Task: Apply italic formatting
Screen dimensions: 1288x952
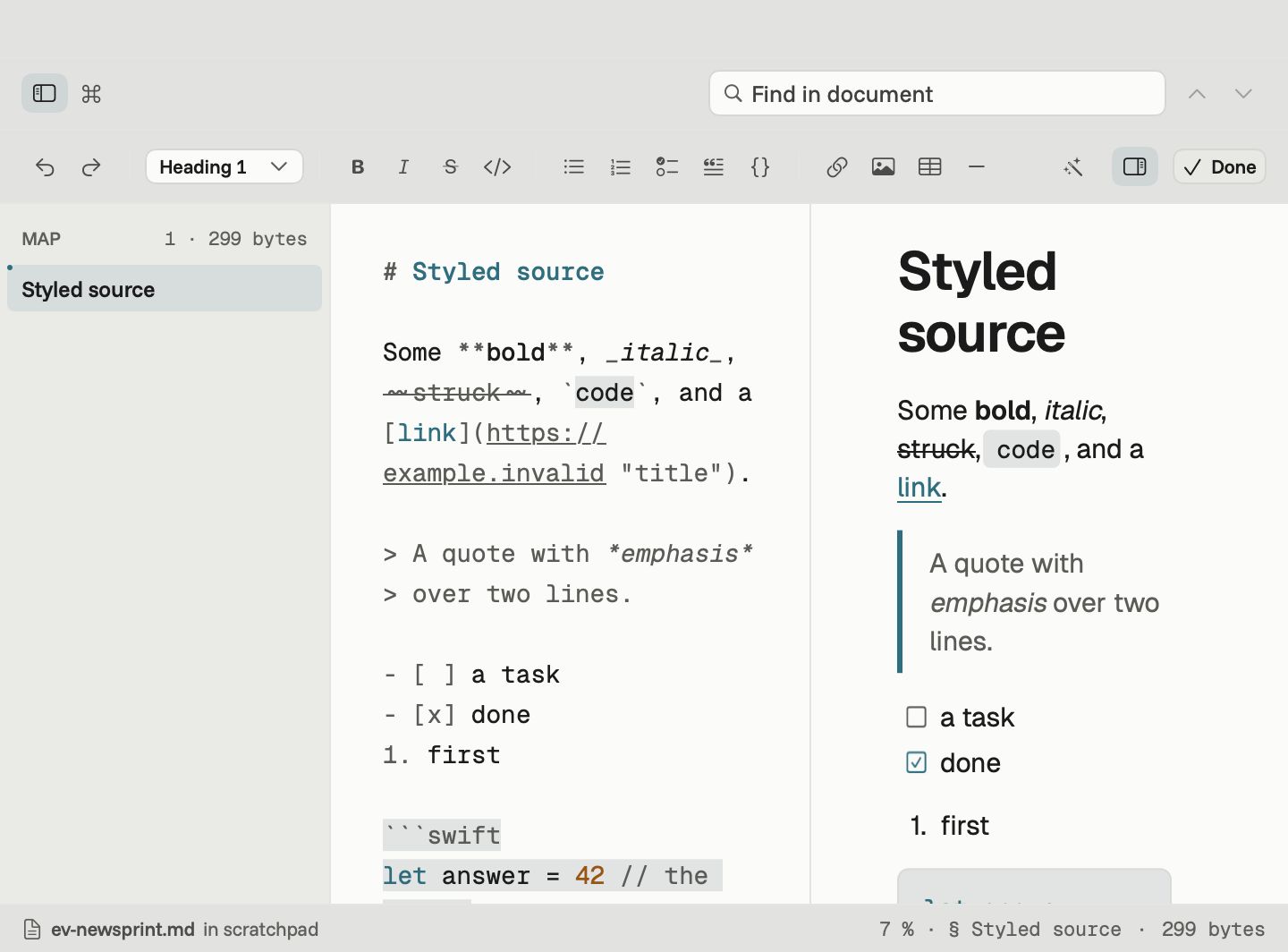Action: (404, 166)
